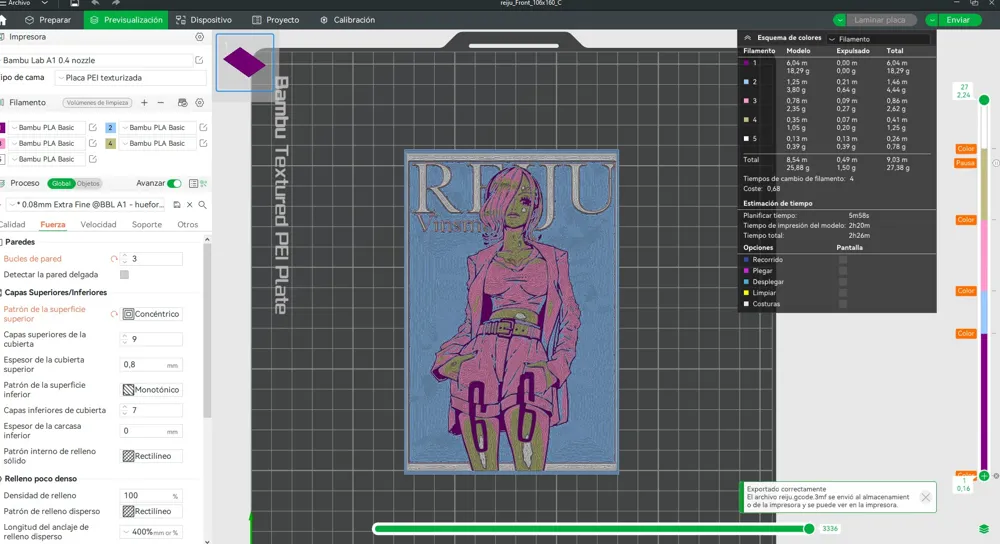The width and height of the screenshot is (1000, 544).
Task: Show Recorrido in display options
Action: (x=843, y=260)
